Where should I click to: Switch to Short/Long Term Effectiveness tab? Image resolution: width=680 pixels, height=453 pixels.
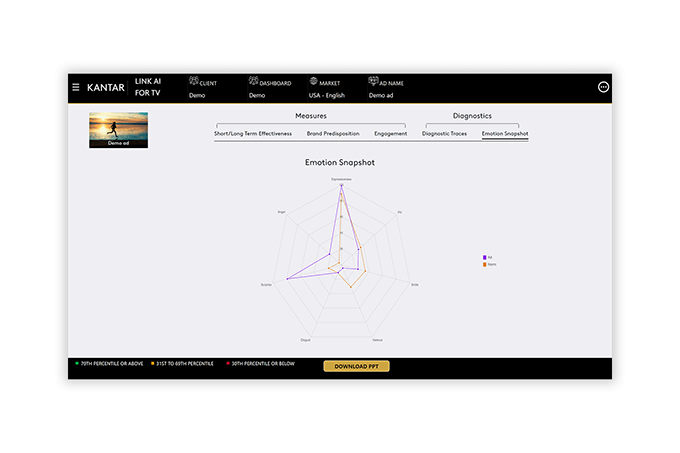pyautogui.click(x=253, y=133)
